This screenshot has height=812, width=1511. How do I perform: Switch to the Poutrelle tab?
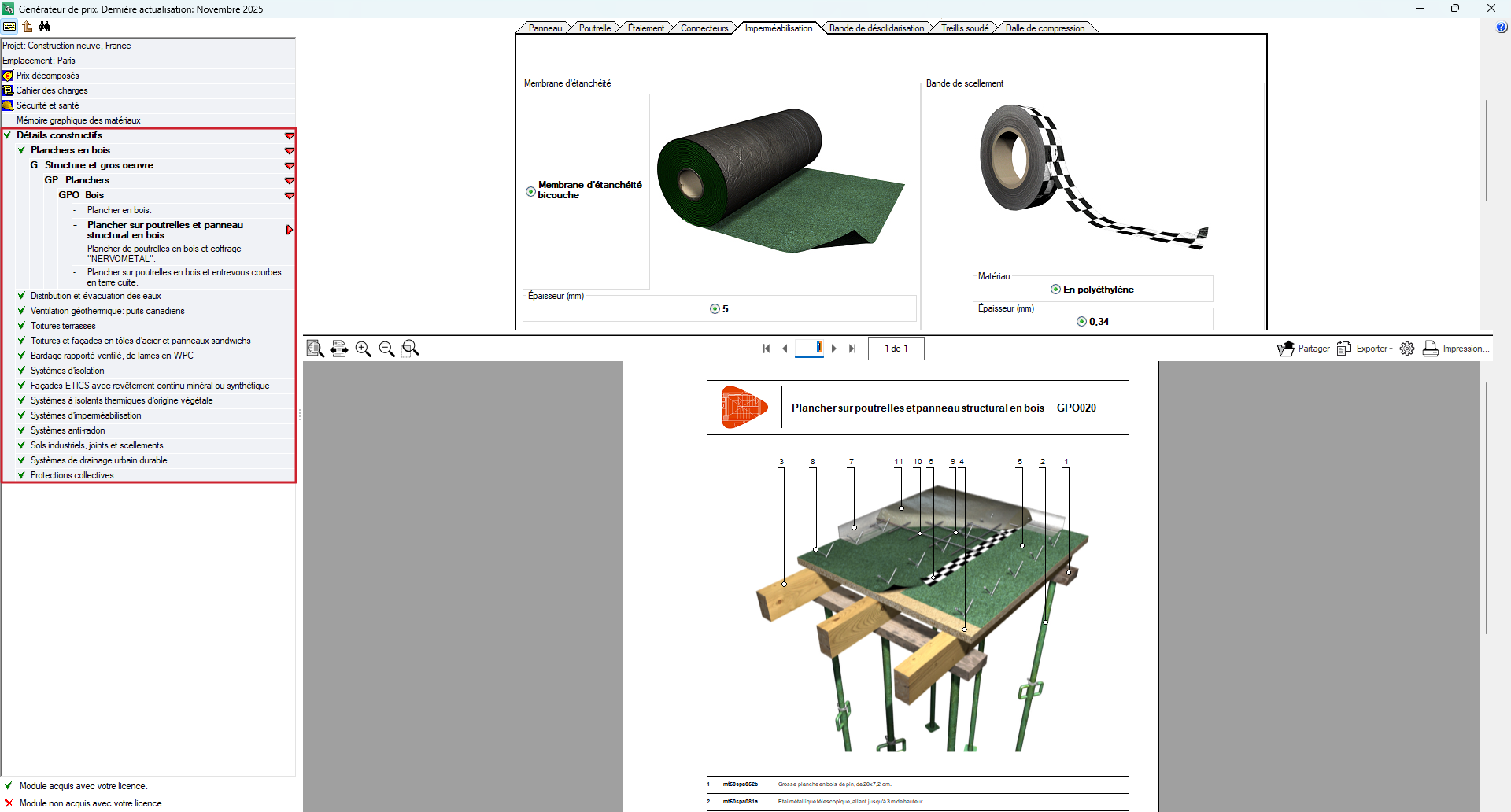click(x=594, y=28)
